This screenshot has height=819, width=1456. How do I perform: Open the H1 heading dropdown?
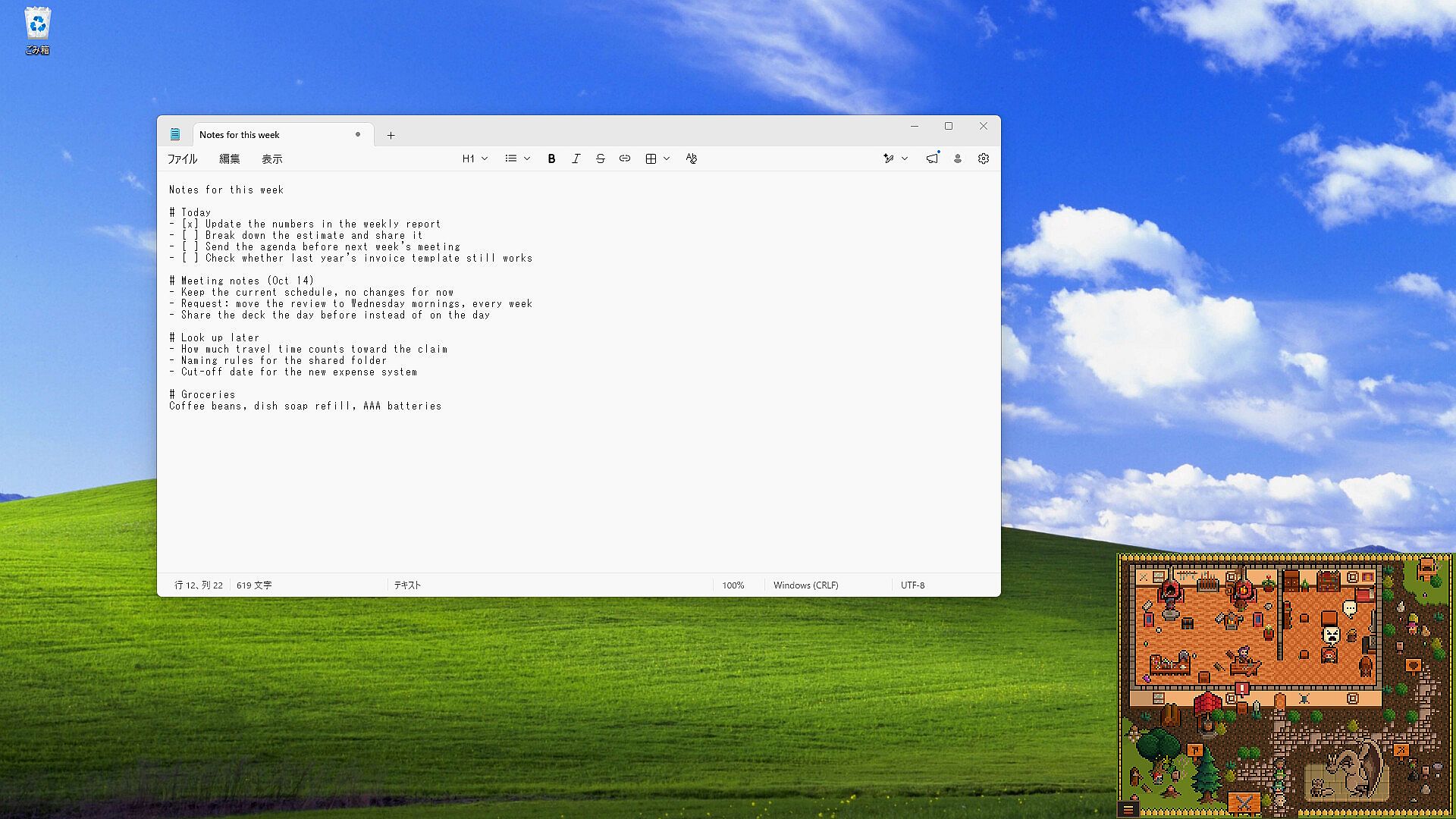(475, 158)
